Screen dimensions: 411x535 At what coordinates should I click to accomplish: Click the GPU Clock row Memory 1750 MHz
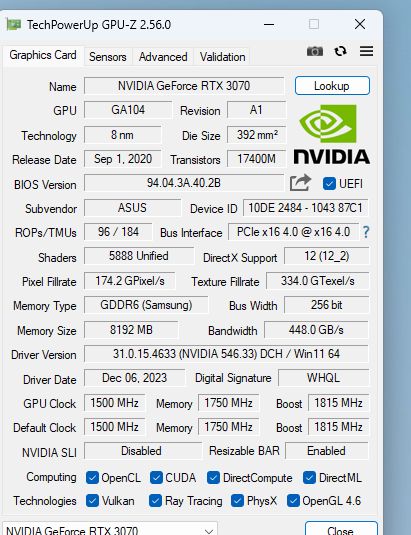229,403
